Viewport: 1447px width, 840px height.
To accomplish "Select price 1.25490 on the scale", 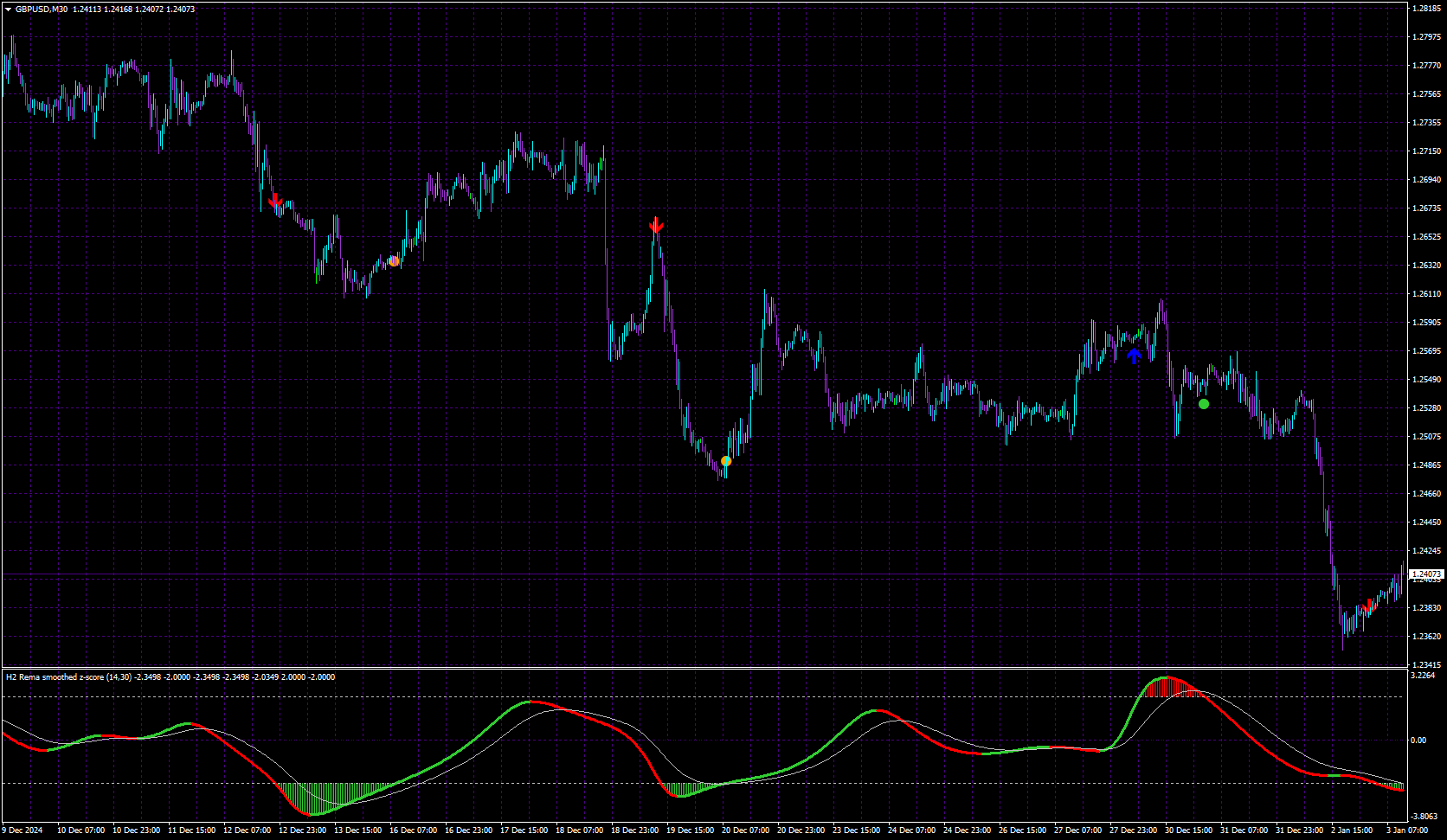I will tap(1426, 380).
